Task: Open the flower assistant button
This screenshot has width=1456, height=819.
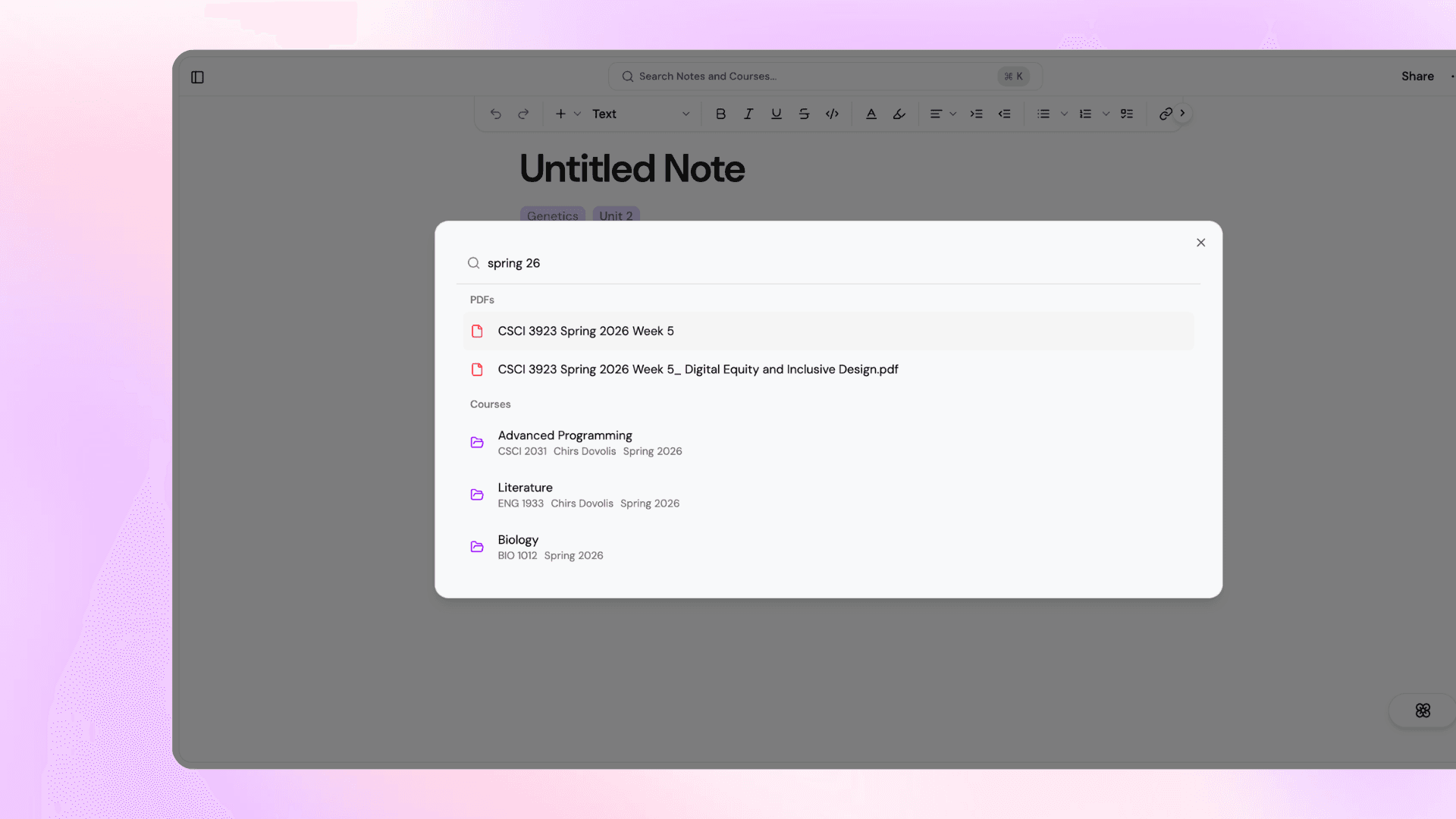Action: coord(1423,711)
